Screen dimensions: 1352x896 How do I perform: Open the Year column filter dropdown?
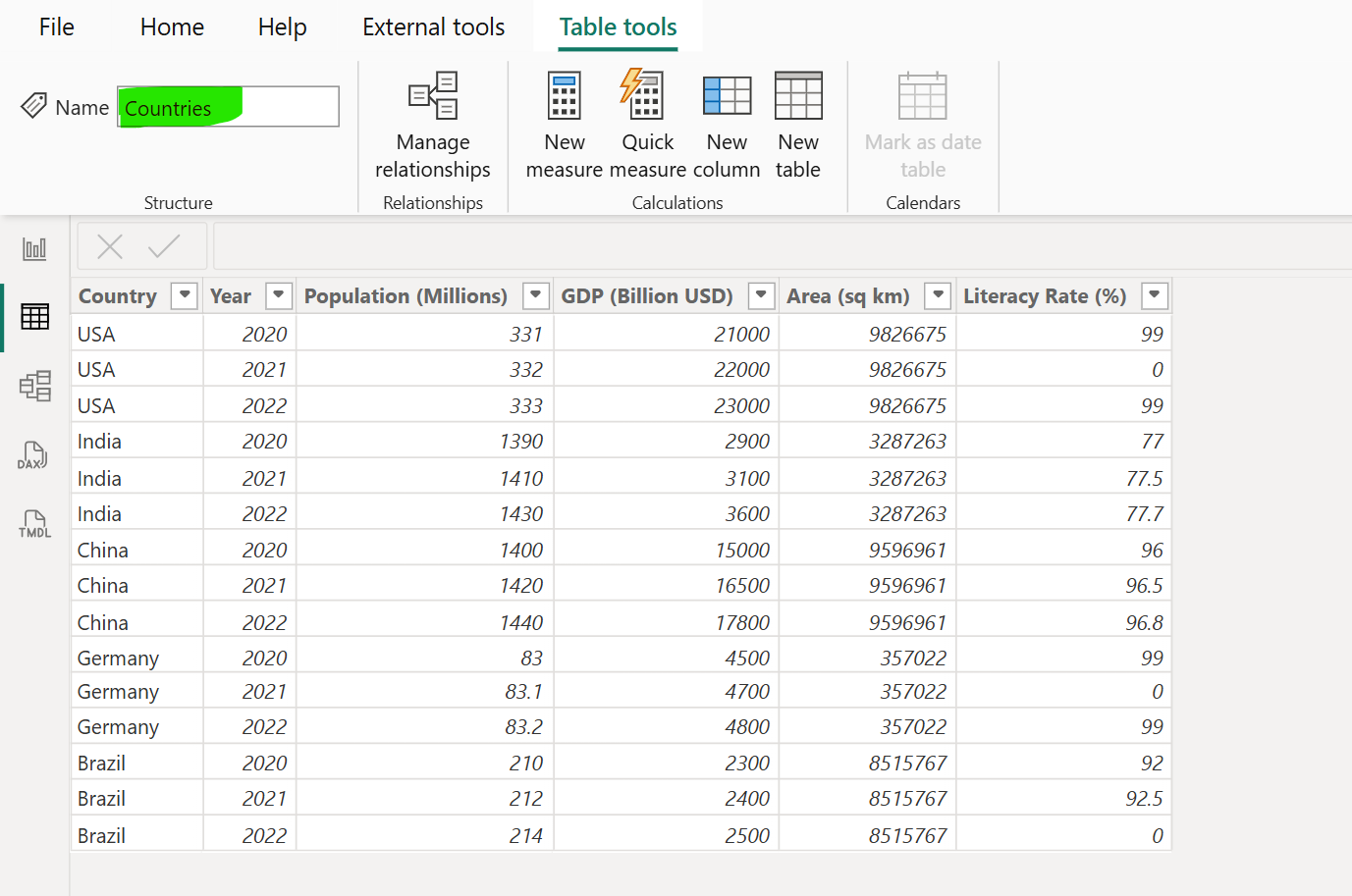click(x=278, y=295)
